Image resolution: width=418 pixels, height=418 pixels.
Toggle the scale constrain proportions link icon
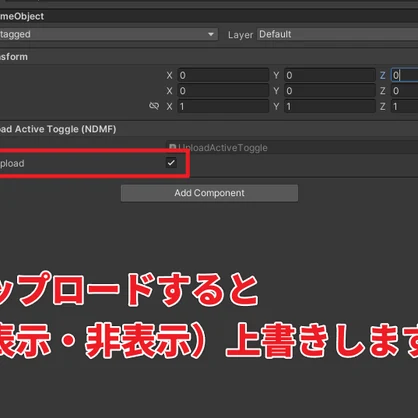[x=154, y=106]
